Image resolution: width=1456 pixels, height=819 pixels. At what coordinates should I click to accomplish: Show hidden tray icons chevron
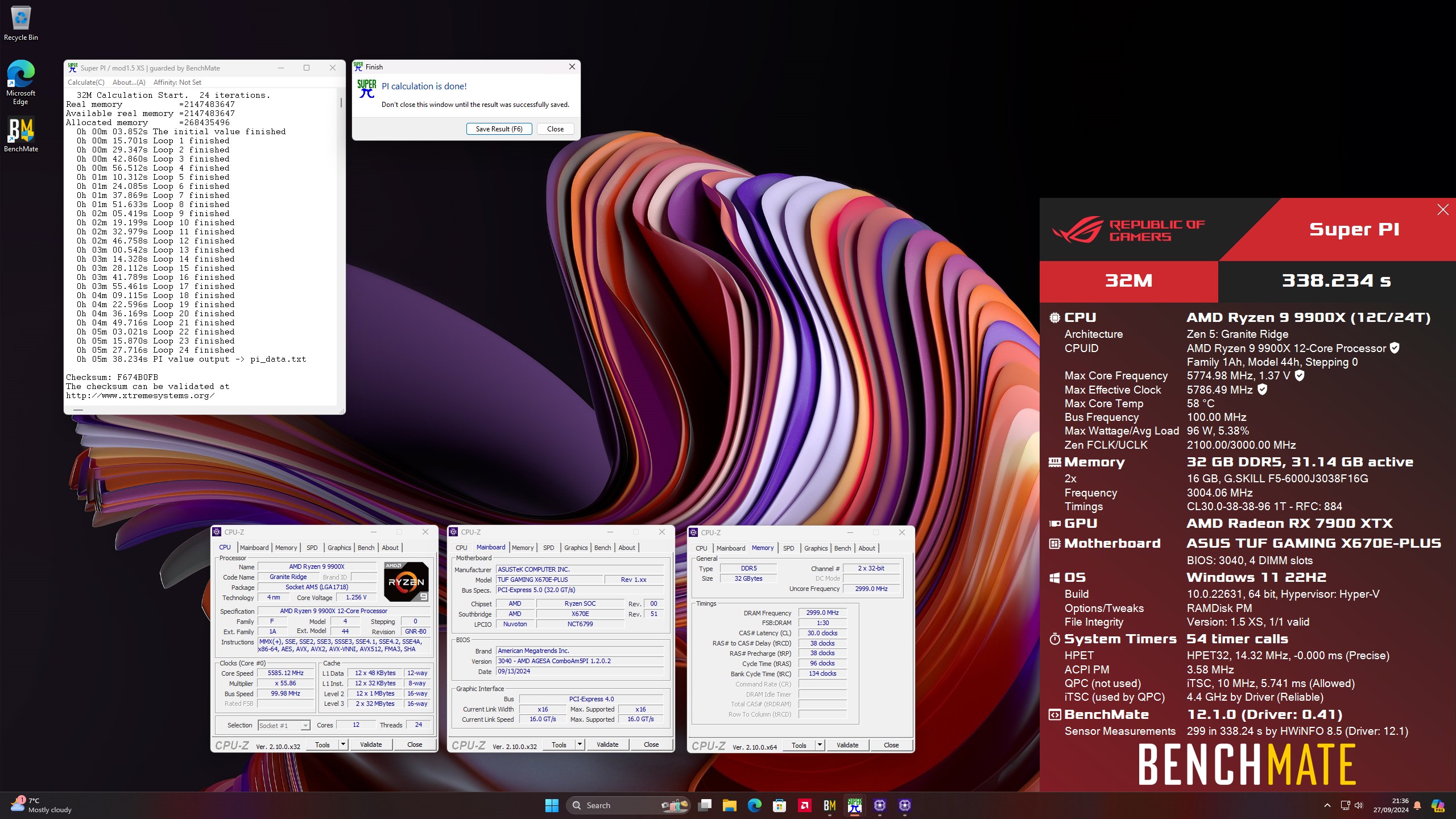coord(1327,805)
